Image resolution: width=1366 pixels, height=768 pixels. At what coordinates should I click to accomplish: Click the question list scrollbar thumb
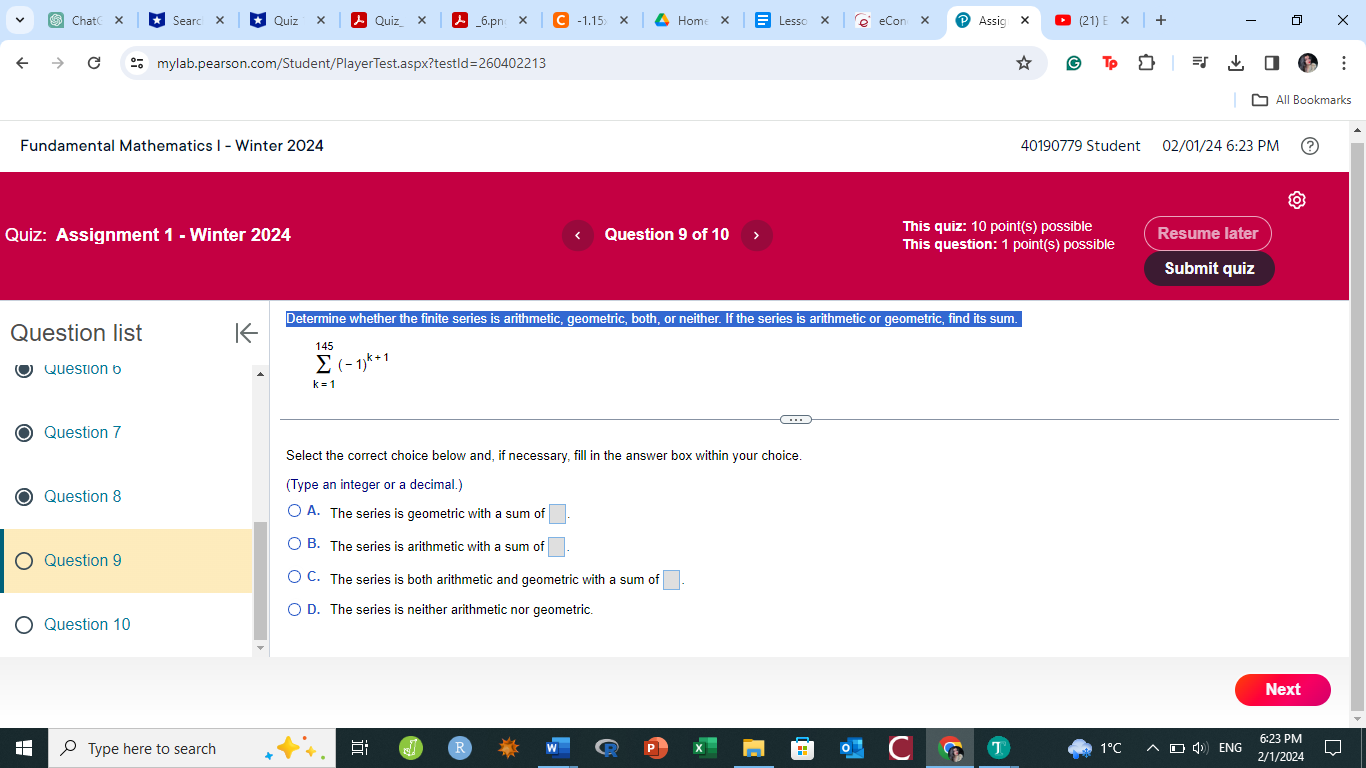(x=261, y=581)
